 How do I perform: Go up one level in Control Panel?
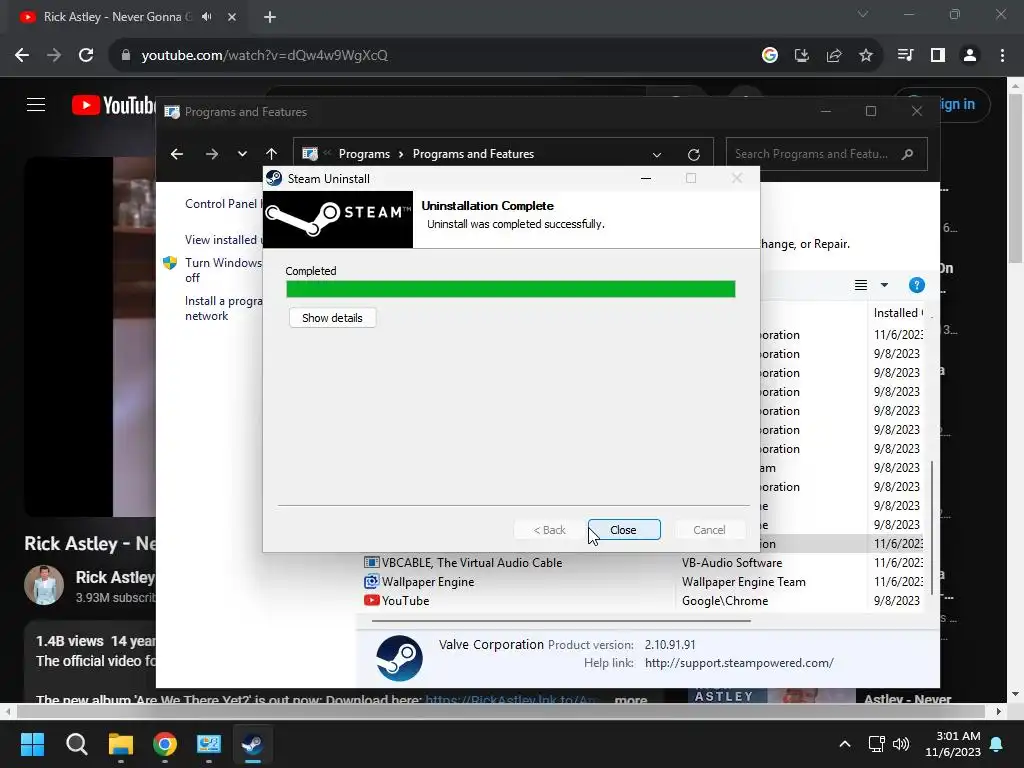[x=272, y=154]
